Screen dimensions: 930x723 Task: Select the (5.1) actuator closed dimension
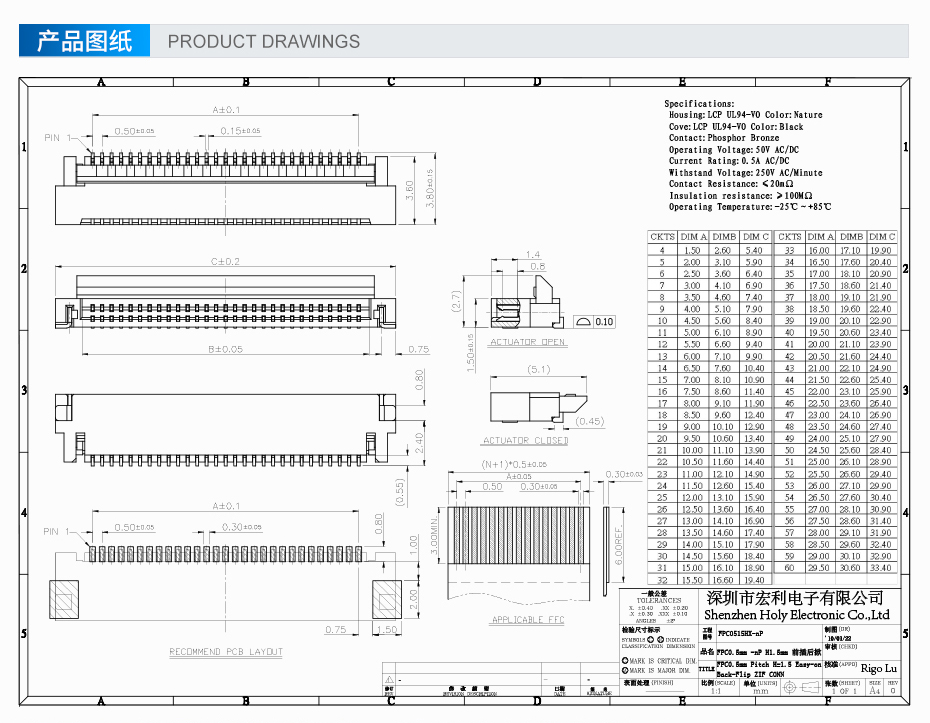[x=539, y=370]
